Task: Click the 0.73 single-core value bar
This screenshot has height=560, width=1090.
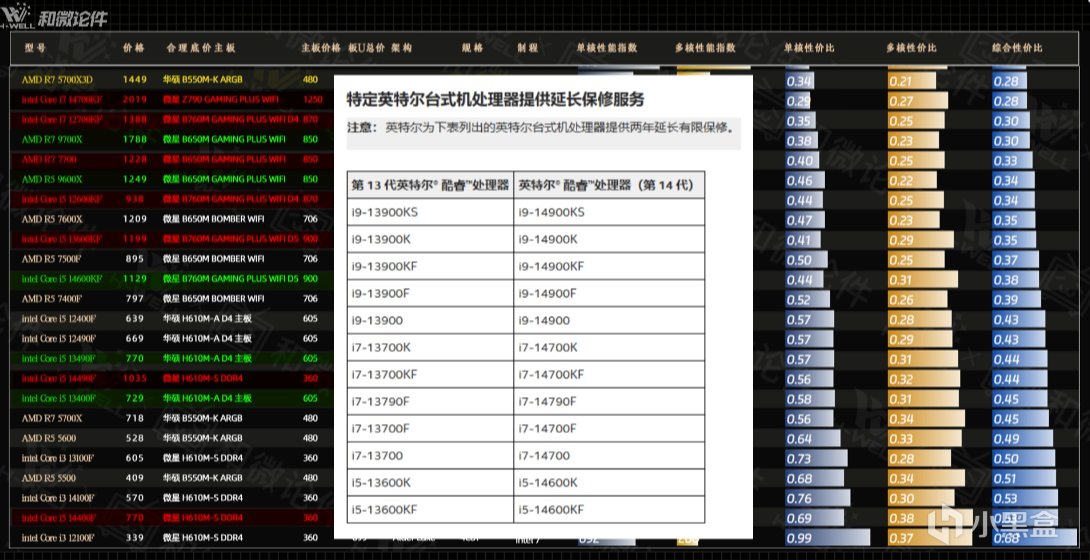Action: (x=816, y=459)
